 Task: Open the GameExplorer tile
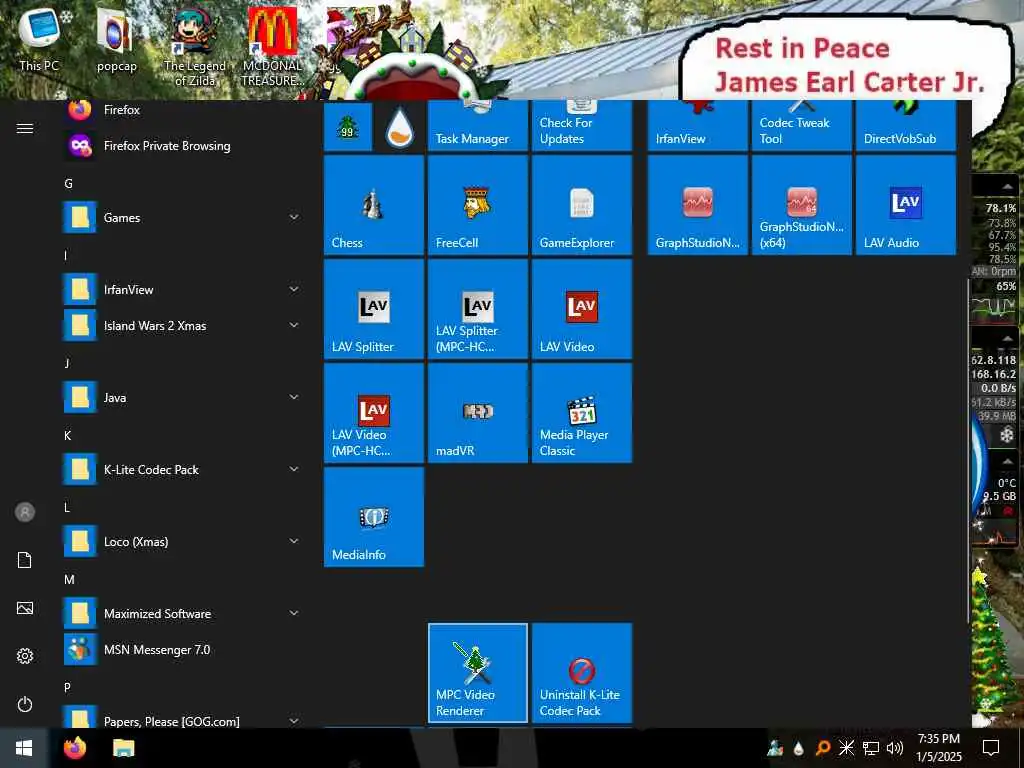coord(582,205)
